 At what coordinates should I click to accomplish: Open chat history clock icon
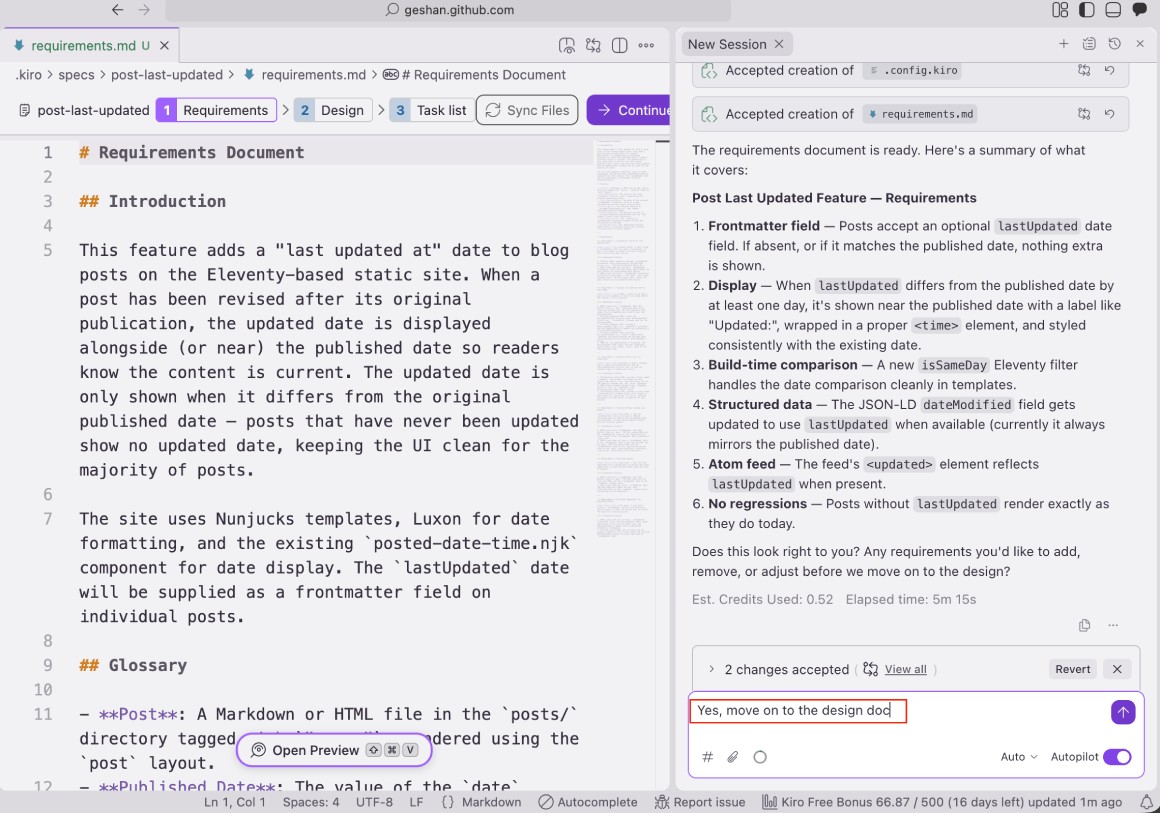click(x=1114, y=44)
